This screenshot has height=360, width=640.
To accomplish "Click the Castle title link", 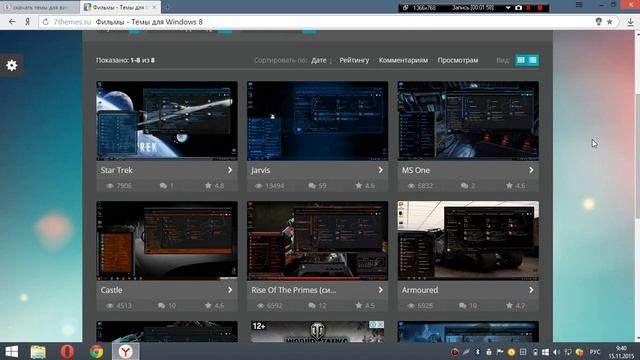I will [111, 290].
